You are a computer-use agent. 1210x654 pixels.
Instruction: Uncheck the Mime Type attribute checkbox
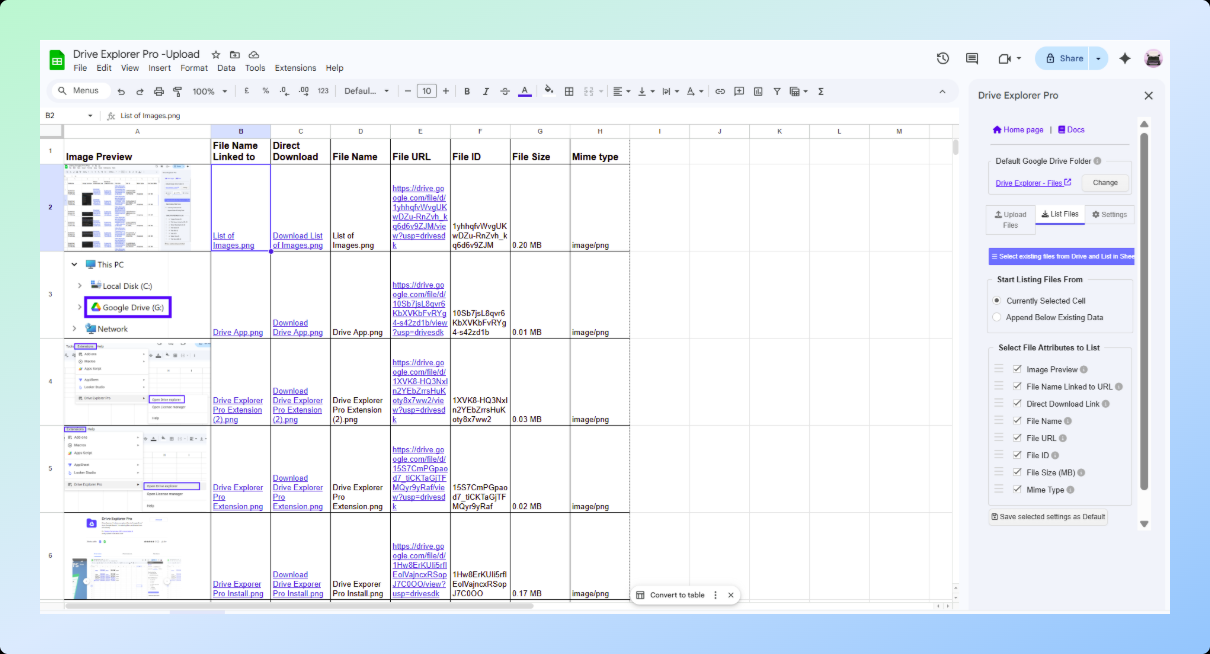[x=1017, y=490]
